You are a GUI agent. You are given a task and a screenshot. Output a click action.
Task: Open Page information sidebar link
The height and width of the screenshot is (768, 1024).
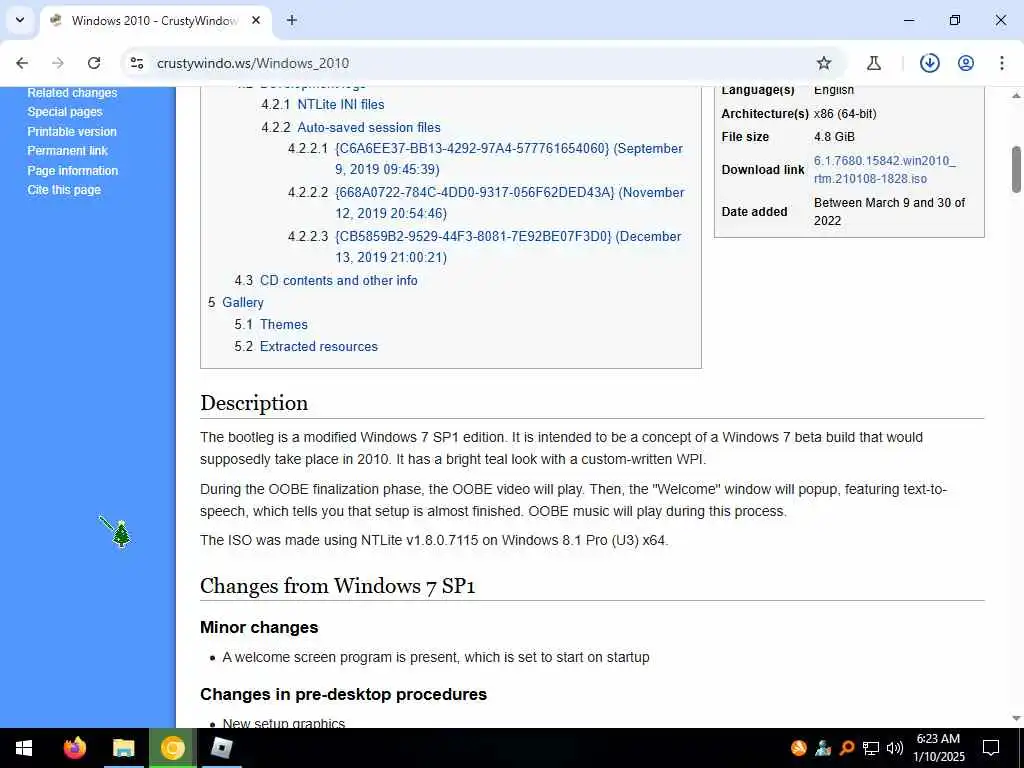pos(72,170)
